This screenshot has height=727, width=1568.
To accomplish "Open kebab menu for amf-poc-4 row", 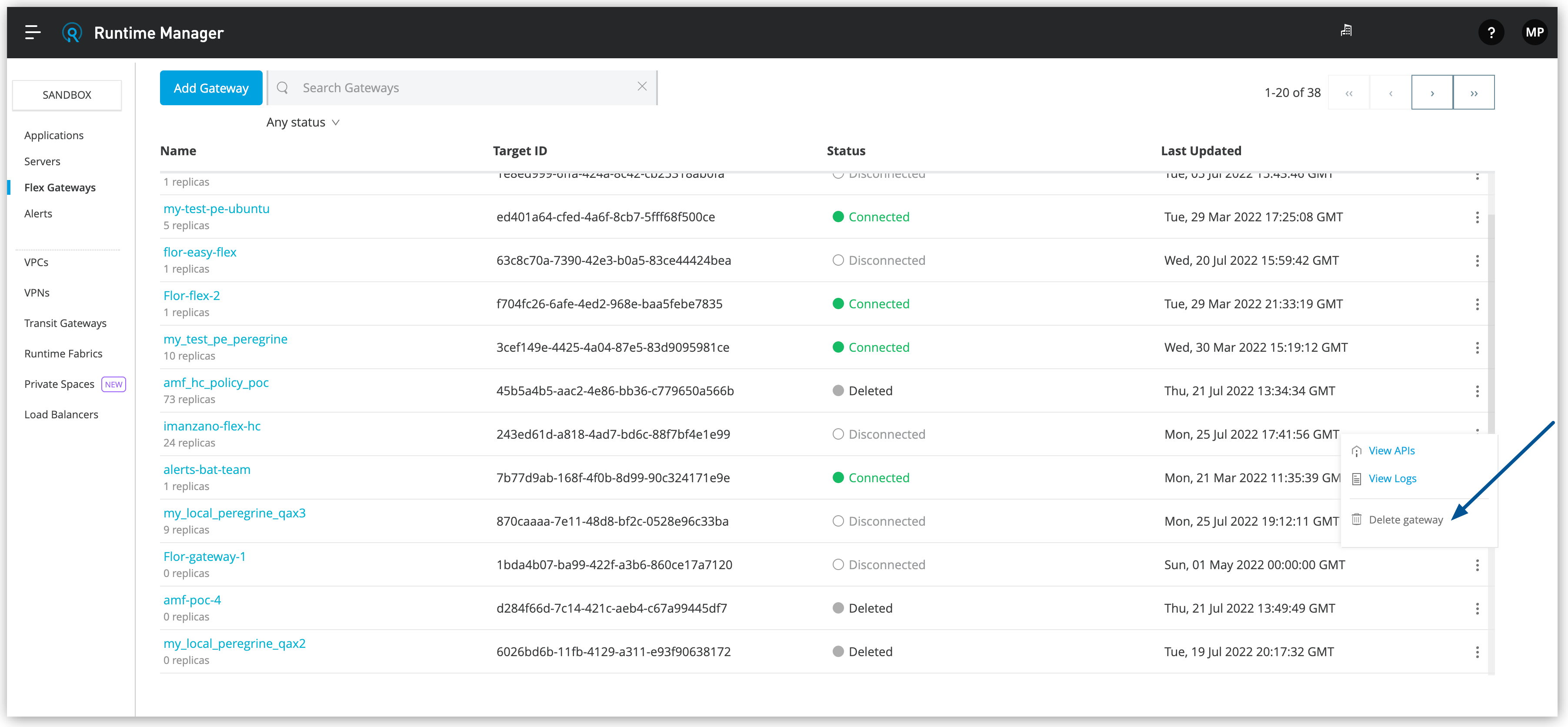I will pos(1477,609).
